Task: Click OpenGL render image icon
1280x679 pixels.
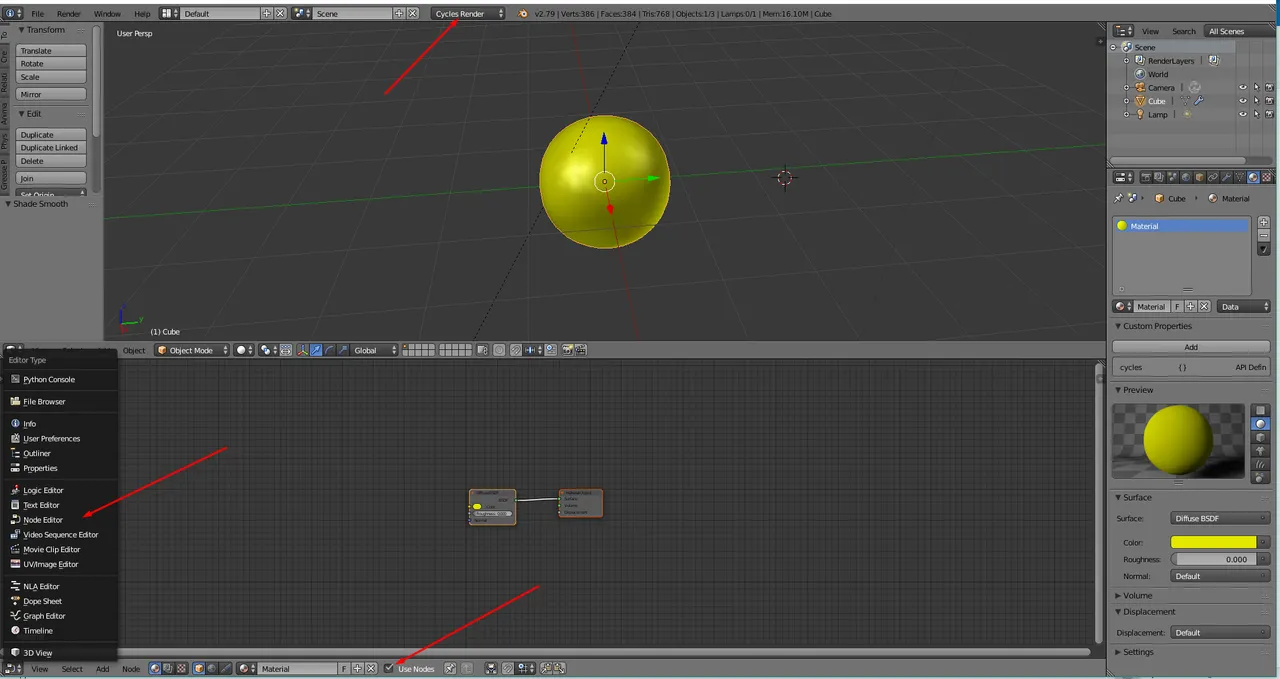Action: tap(567, 350)
